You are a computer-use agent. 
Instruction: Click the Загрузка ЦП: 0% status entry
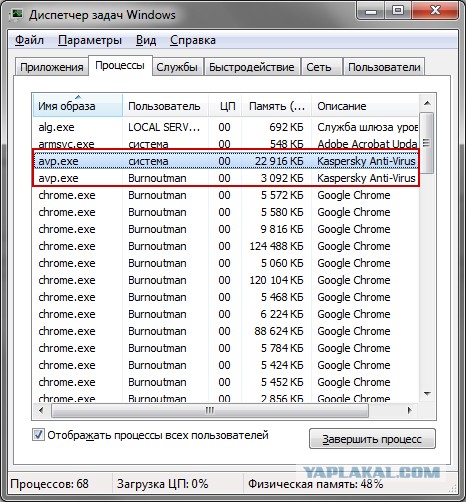[162, 484]
